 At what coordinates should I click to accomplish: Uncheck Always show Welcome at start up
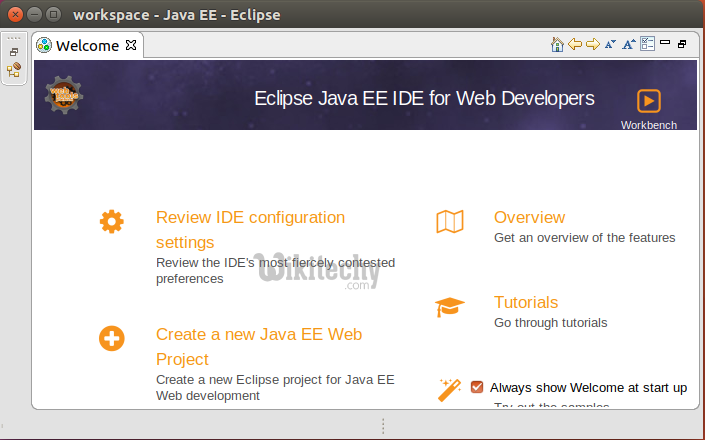pyautogui.click(x=477, y=387)
